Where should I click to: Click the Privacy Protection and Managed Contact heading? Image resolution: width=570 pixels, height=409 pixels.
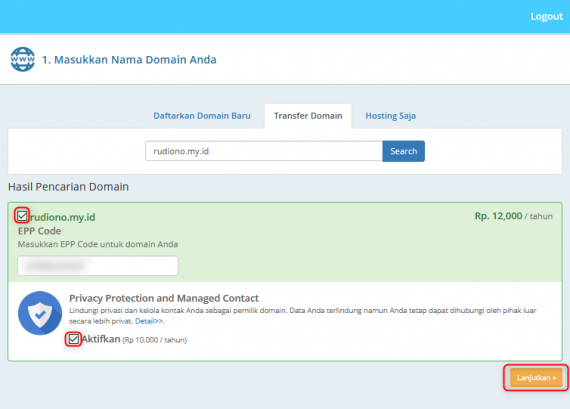164,298
